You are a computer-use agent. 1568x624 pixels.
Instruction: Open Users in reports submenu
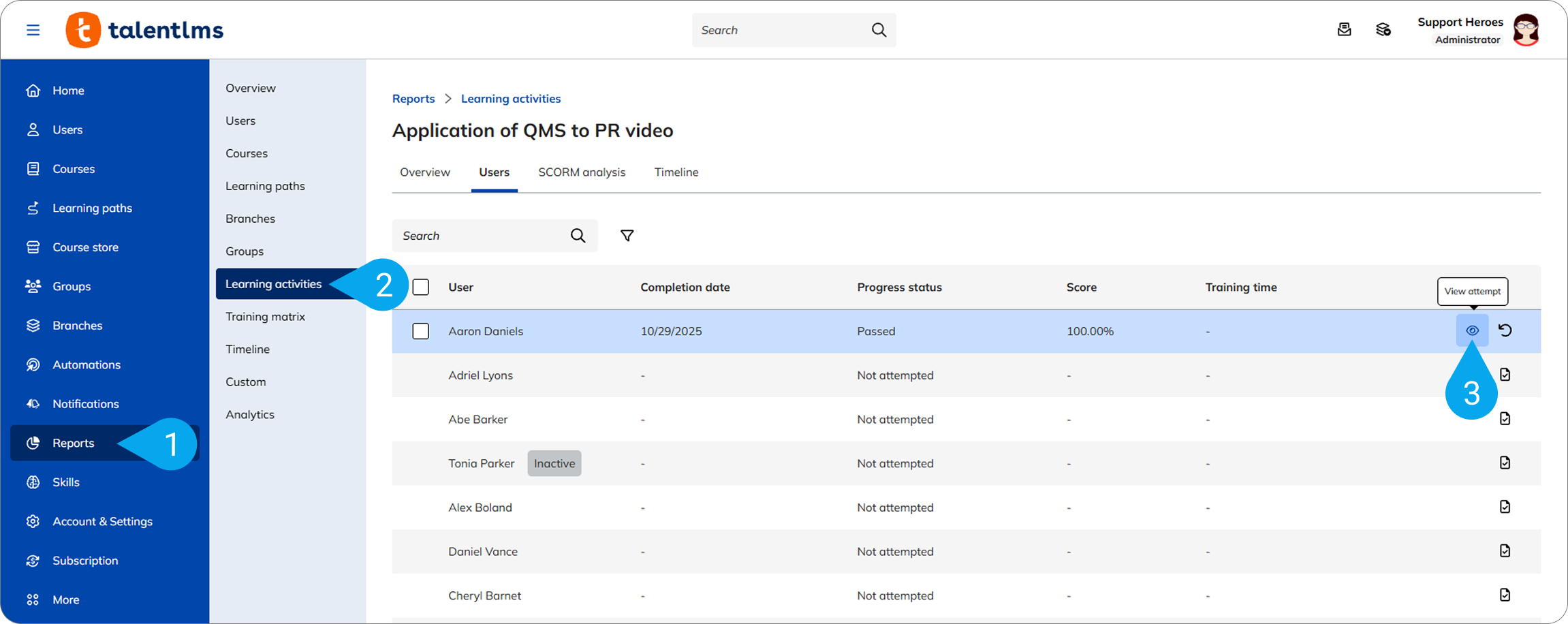pos(240,121)
